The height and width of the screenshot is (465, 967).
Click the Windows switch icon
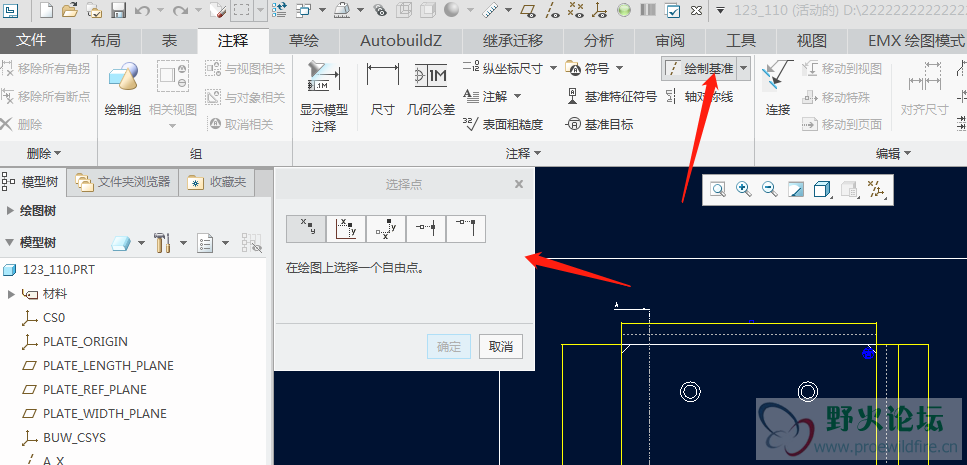click(x=303, y=10)
